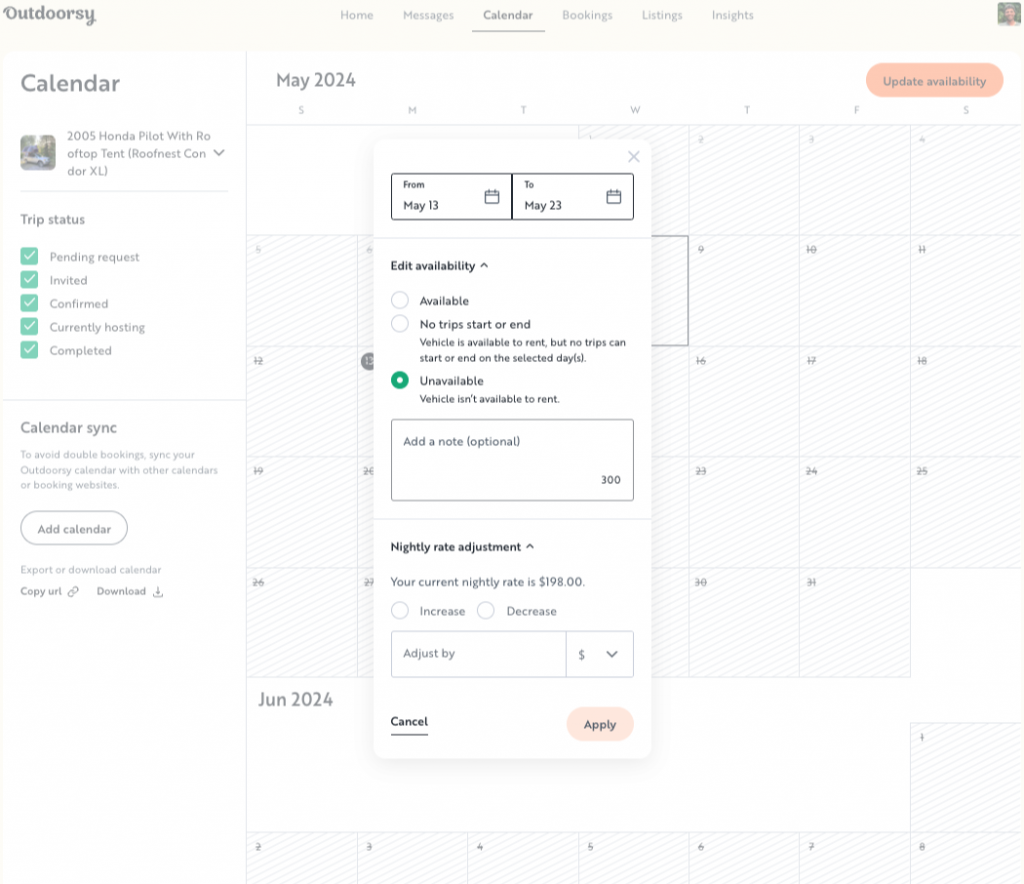Viewport: 1024px width, 884px height.
Task: Open the Messages tab
Action: (x=428, y=15)
